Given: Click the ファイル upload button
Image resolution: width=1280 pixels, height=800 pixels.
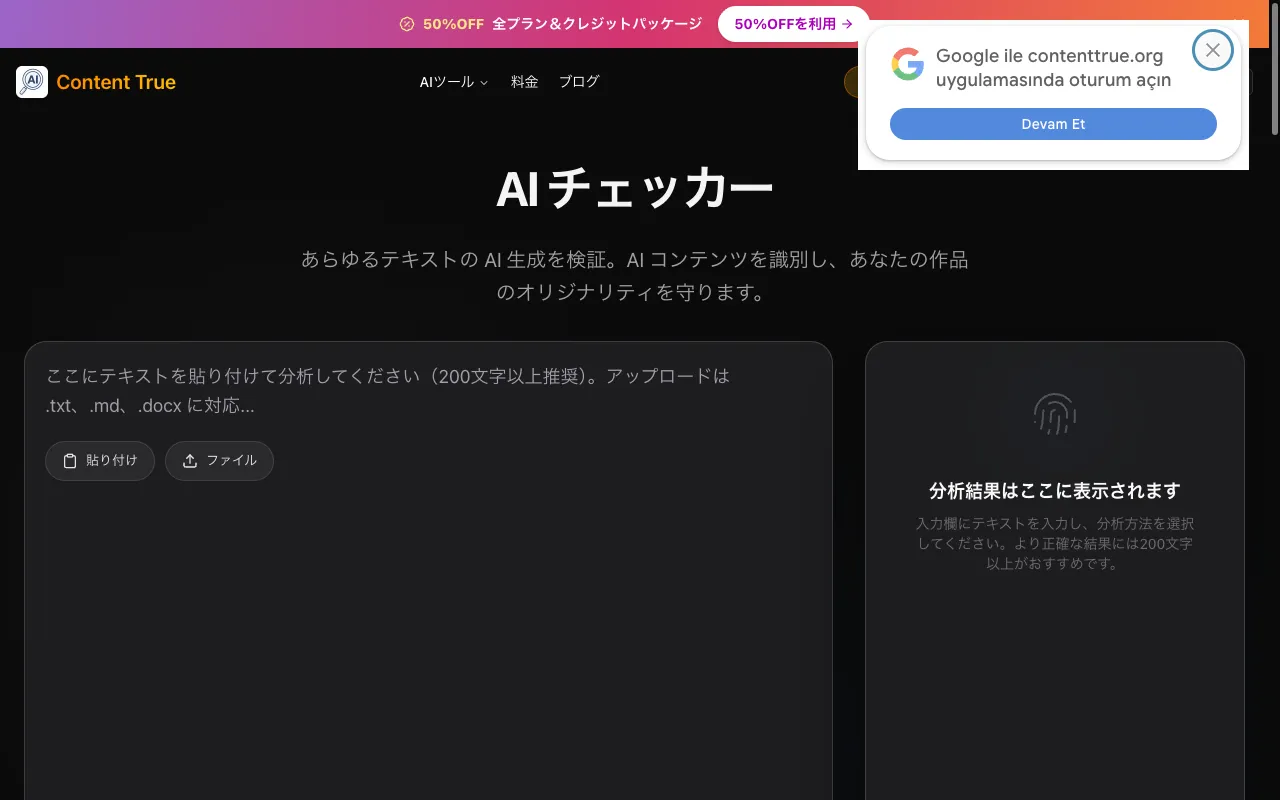Looking at the screenshot, I should click(219, 461).
